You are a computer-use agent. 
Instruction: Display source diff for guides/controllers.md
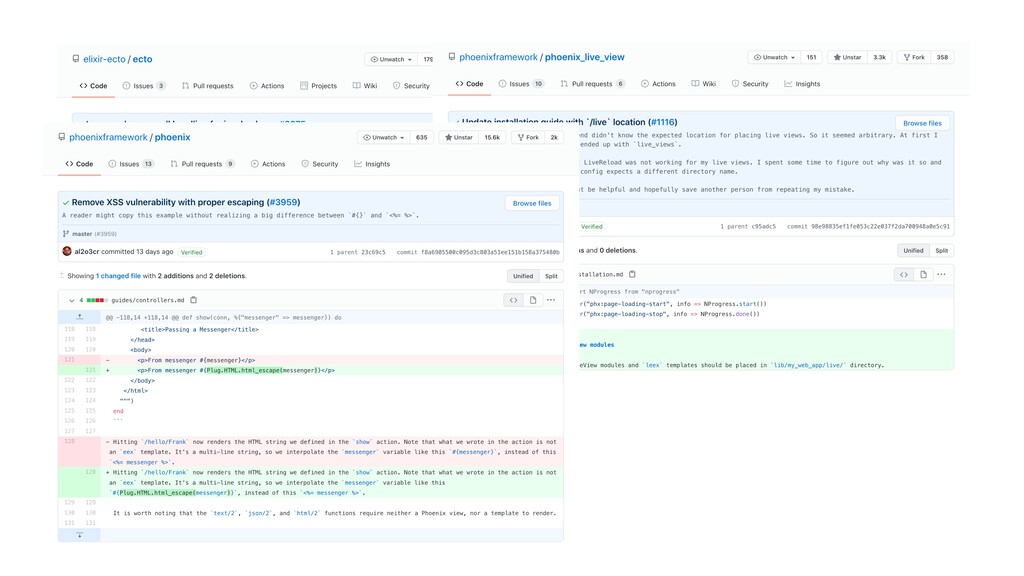coord(513,300)
